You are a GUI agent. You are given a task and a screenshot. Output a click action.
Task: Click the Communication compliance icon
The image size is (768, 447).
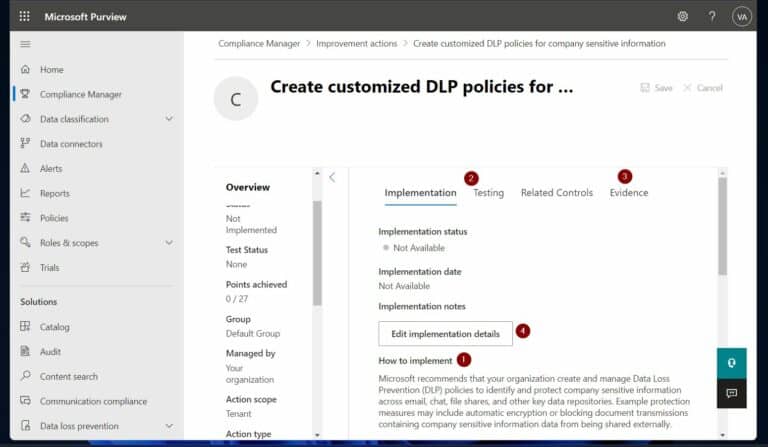tap(25, 400)
